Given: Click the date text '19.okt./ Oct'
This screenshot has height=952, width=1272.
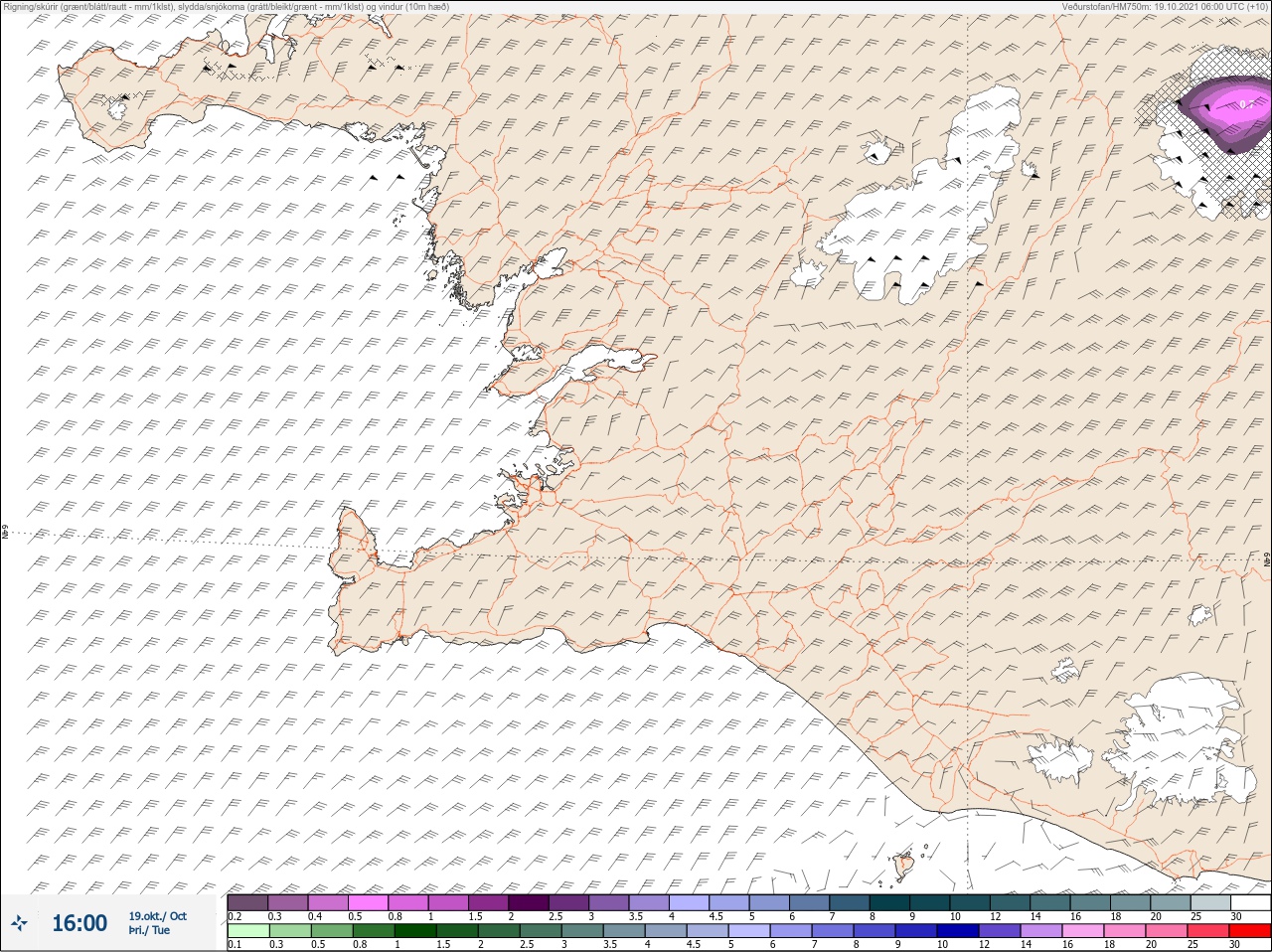Looking at the screenshot, I should pos(157,916).
